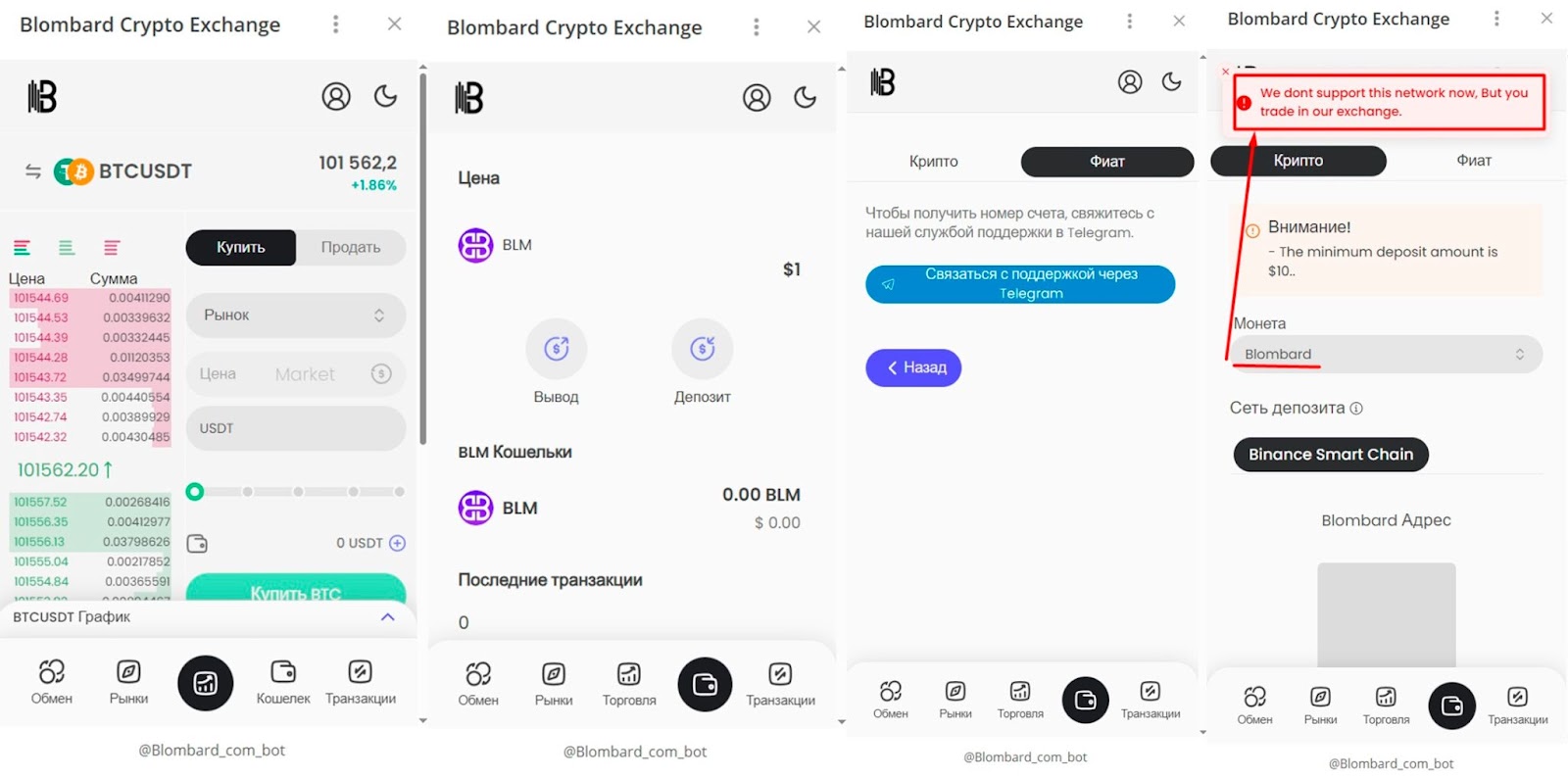
Task: Select the Продать toggle option
Action: pos(351,247)
